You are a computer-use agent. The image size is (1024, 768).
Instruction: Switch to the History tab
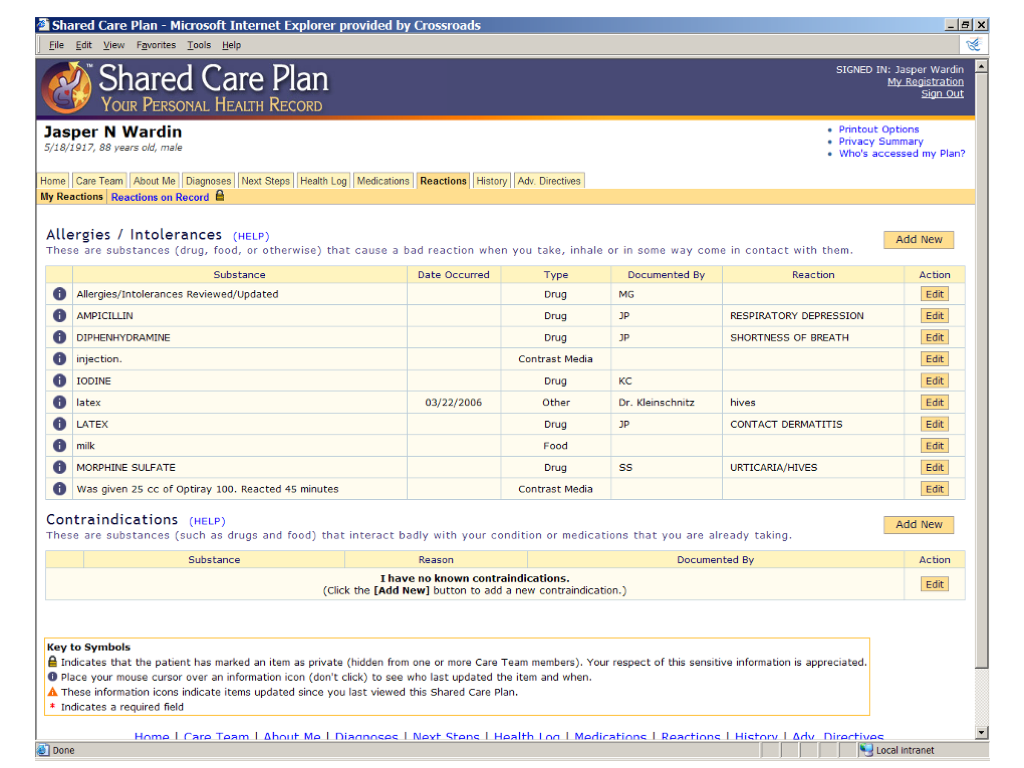(x=492, y=181)
